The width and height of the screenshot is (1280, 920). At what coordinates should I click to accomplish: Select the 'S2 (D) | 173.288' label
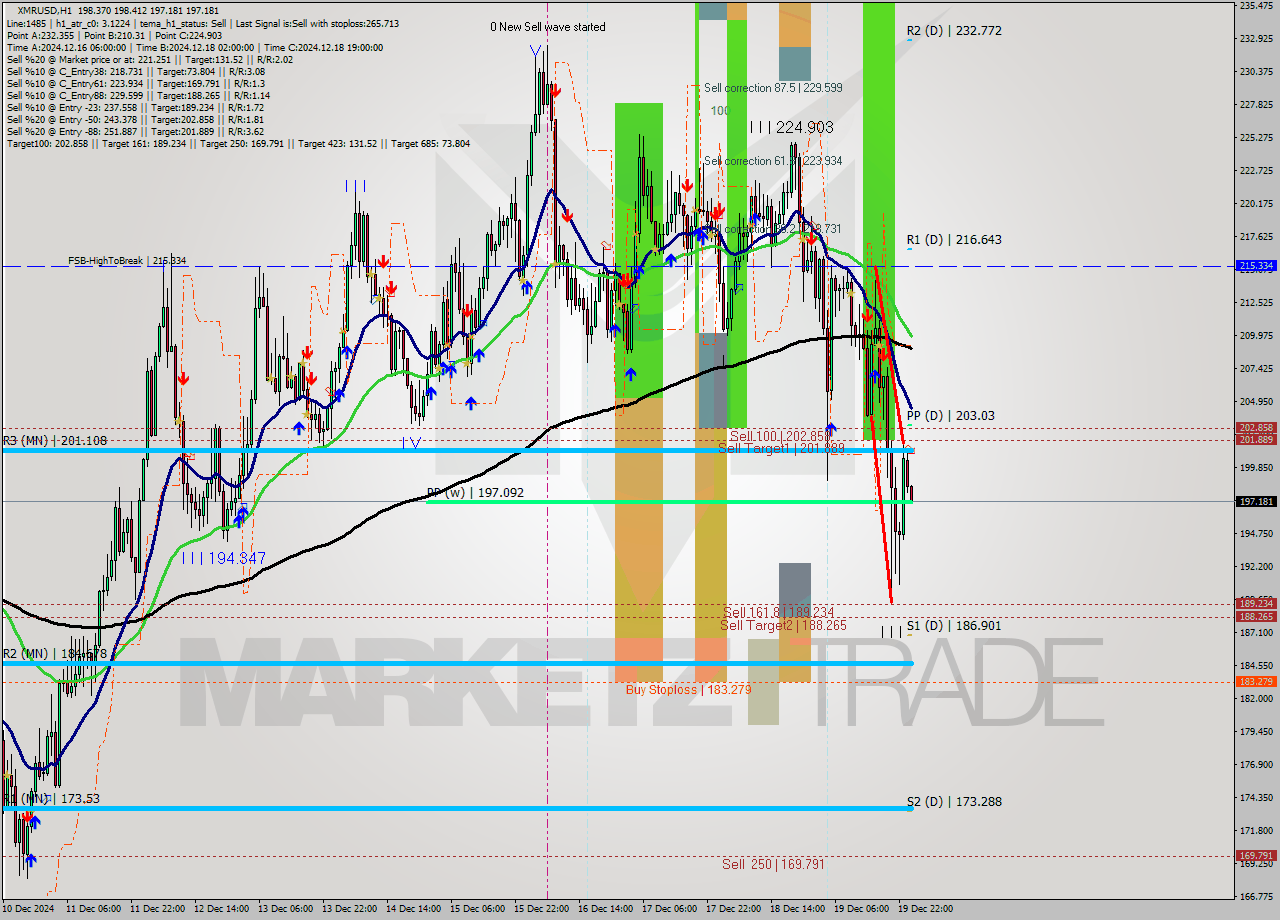[x=954, y=802]
